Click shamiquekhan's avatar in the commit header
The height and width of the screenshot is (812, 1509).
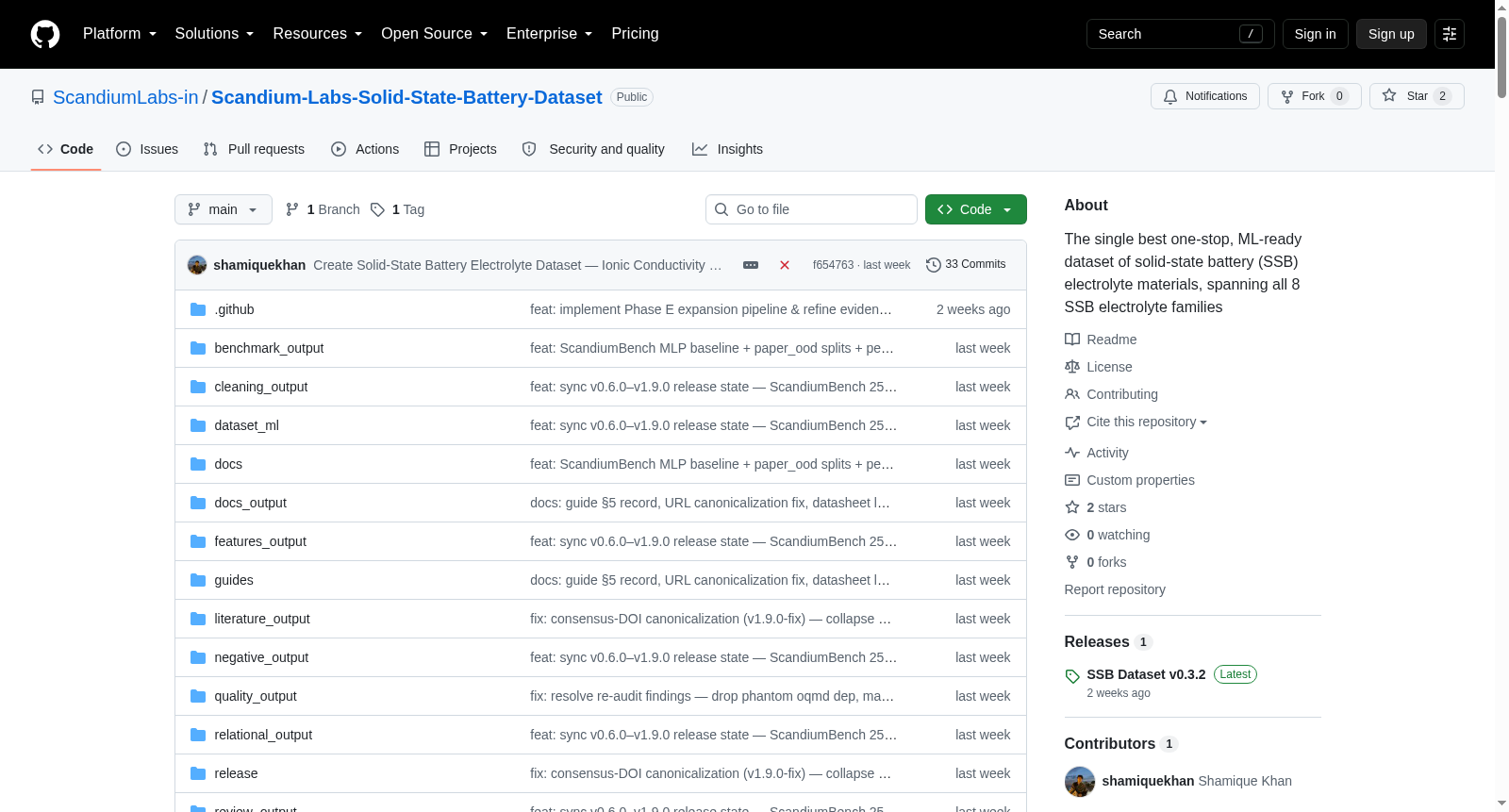pos(197,265)
